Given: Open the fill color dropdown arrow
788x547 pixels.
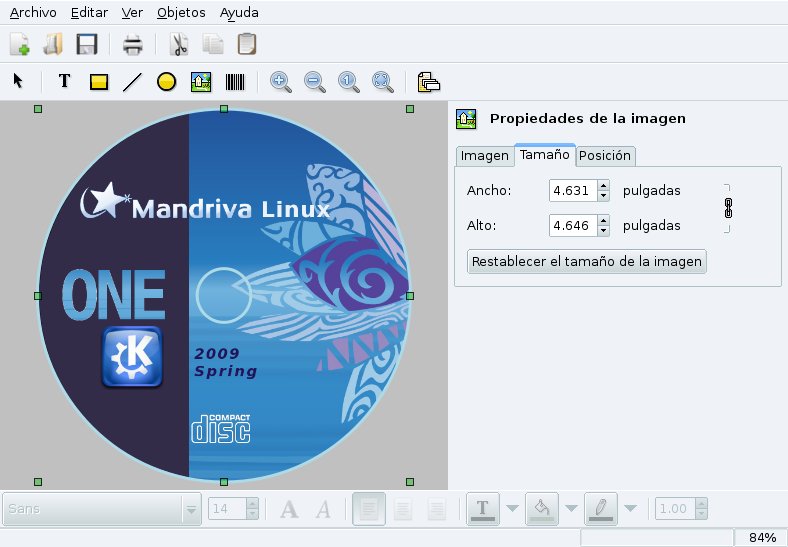Looking at the screenshot, I should (x=571, y=508).
